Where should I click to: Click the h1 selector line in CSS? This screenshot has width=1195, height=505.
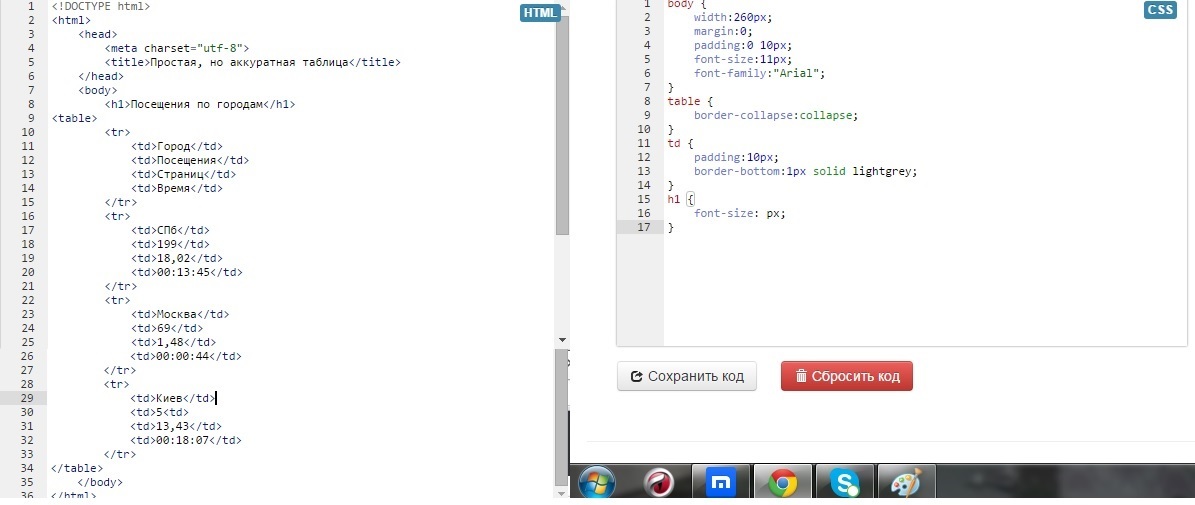tap(681, 200)
